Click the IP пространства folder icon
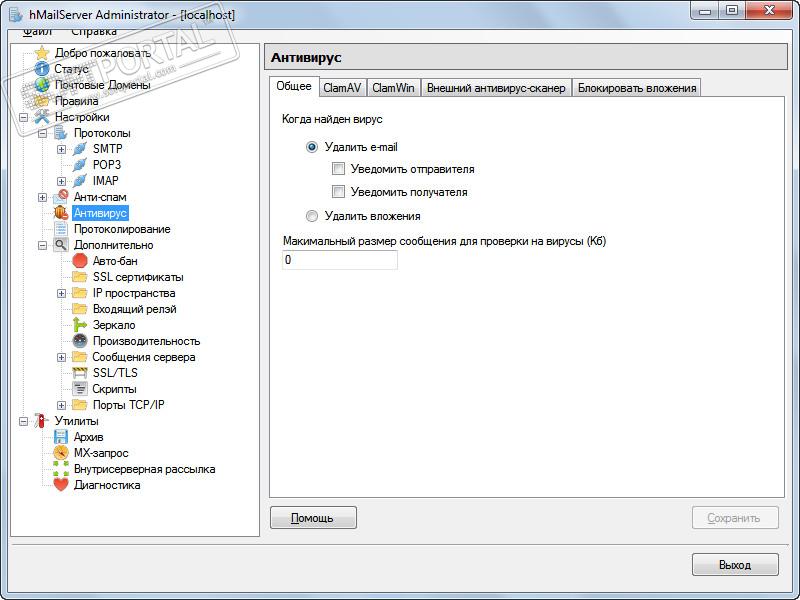The height and width of the screenshot is (600, 800). click(x=80, y=293)
